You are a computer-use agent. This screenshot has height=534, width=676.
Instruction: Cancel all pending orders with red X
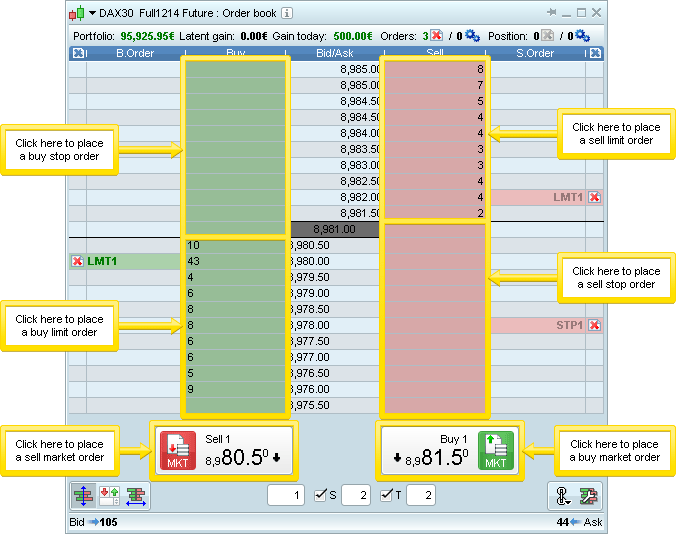point(436,35)
